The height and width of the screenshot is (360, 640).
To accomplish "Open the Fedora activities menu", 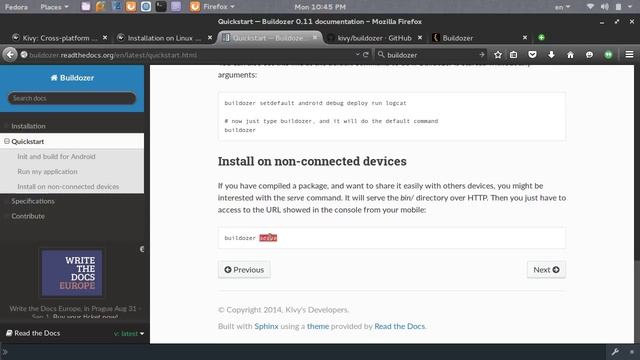I will (16, 7).
